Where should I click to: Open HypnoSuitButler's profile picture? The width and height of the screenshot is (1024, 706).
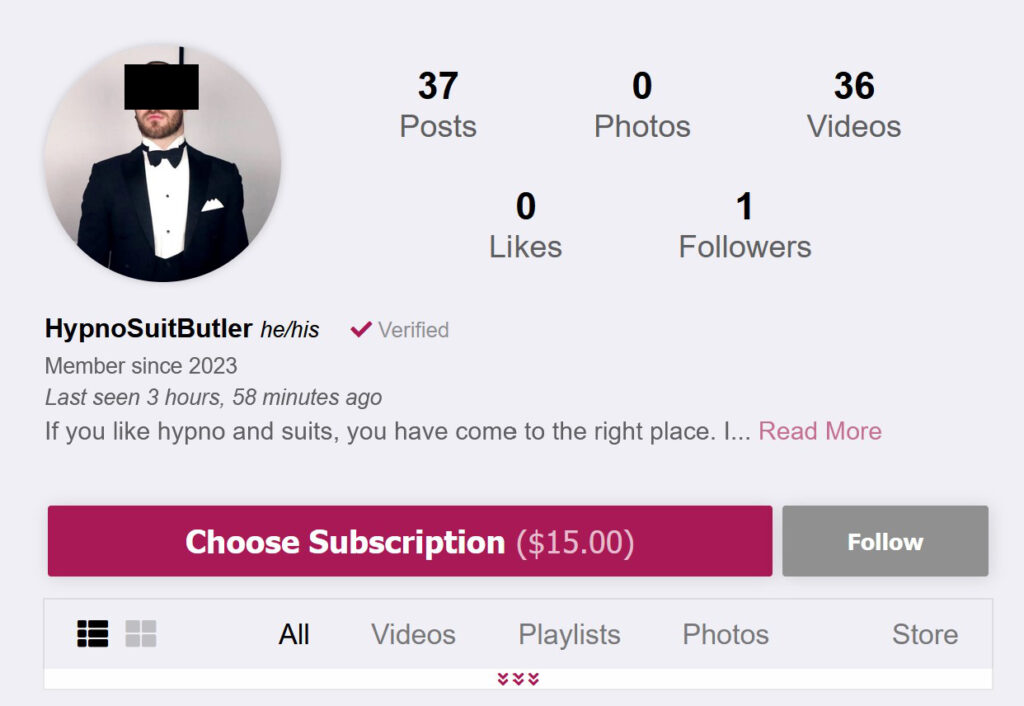[163, 163]
